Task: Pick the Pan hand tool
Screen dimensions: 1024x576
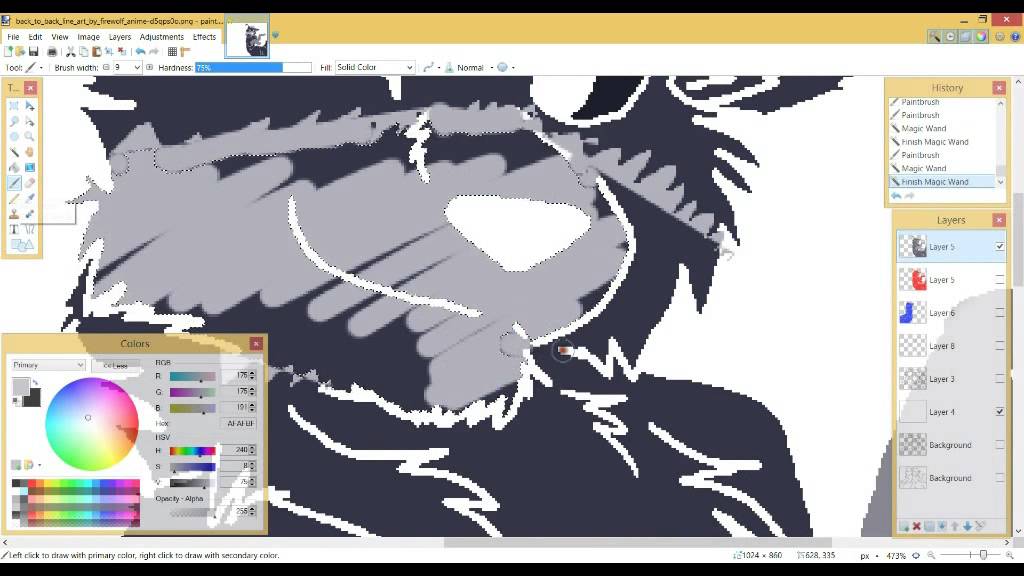Action: coord(29,152)
